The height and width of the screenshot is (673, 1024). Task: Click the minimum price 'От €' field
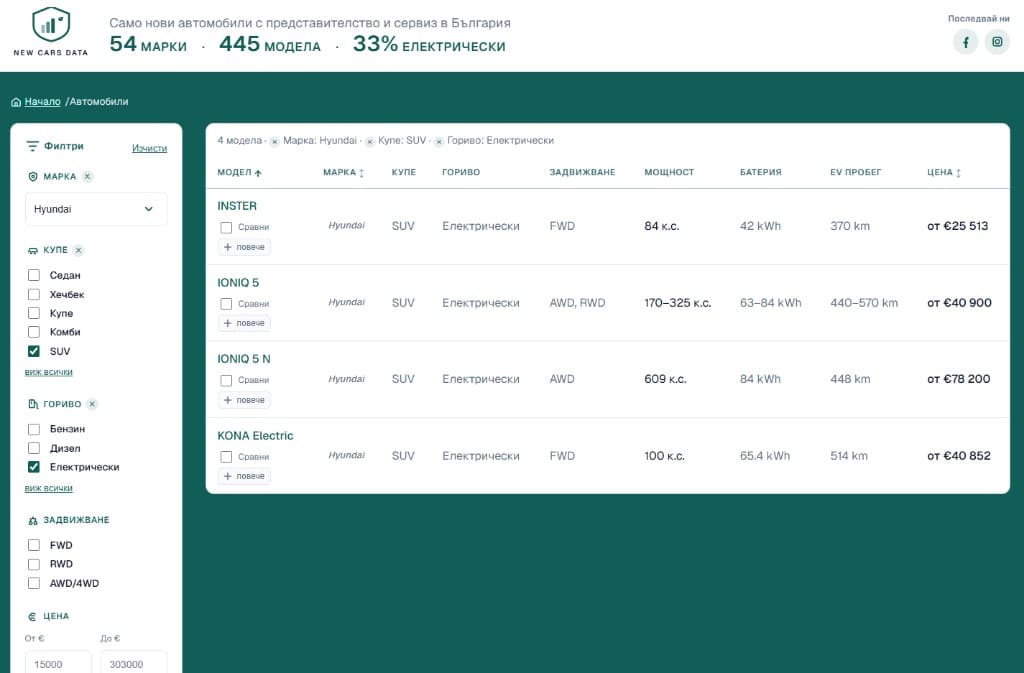pos(58,663)
